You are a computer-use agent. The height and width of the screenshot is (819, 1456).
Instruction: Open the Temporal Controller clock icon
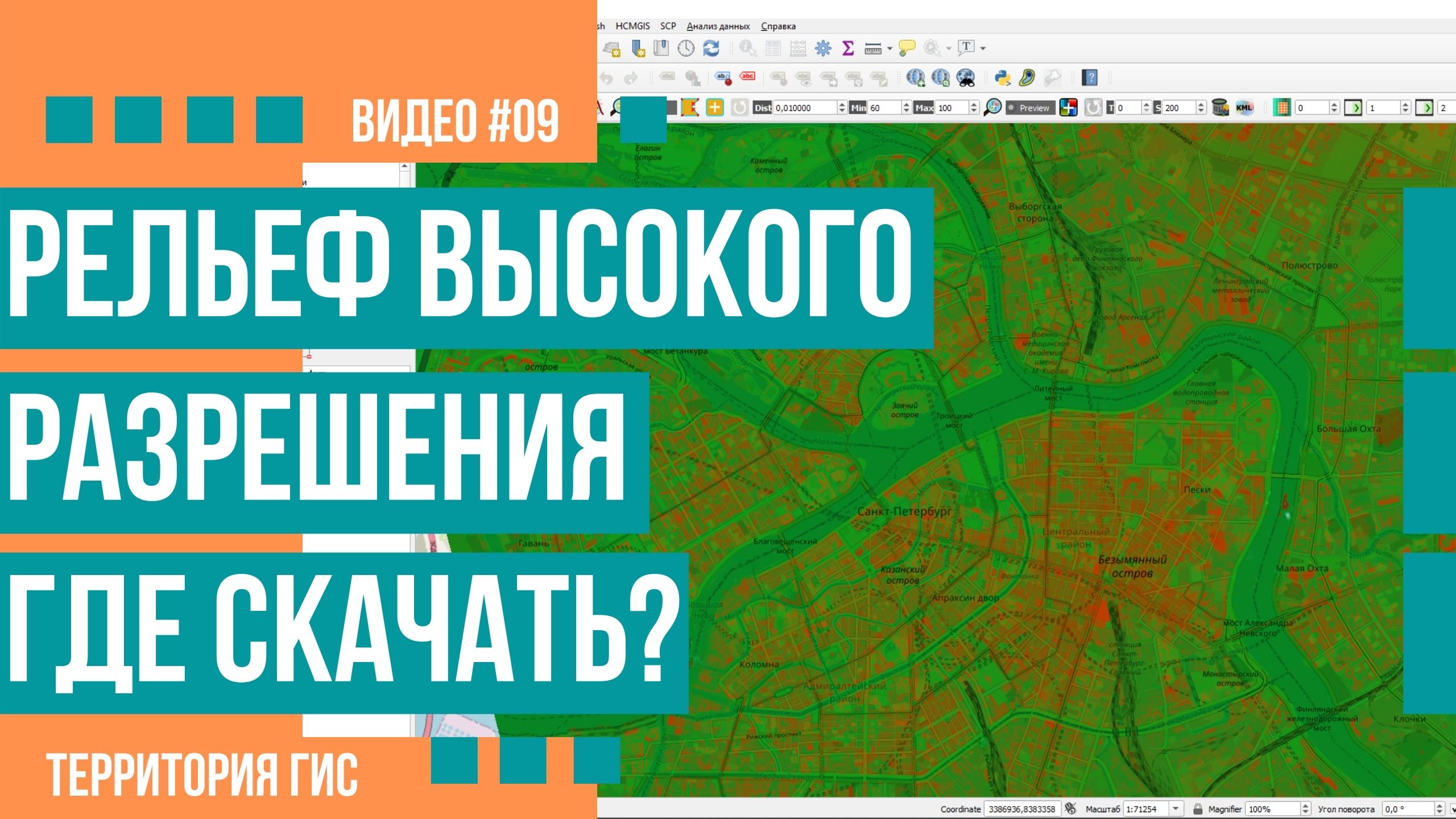point(686,48)
